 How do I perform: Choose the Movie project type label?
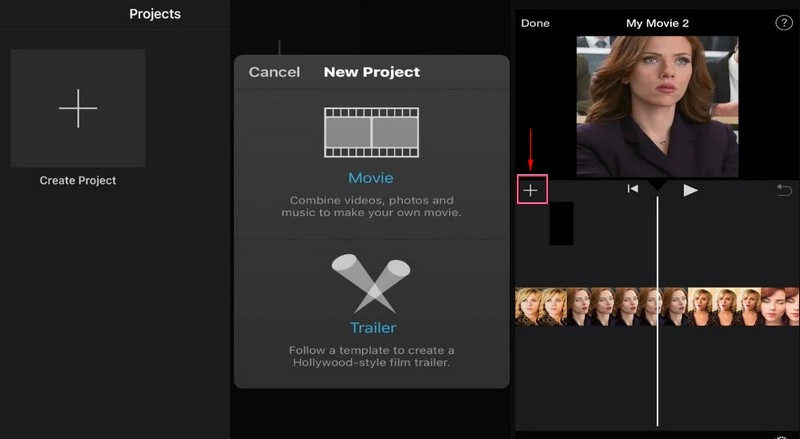pyautogui.click(x=371, y=178)
